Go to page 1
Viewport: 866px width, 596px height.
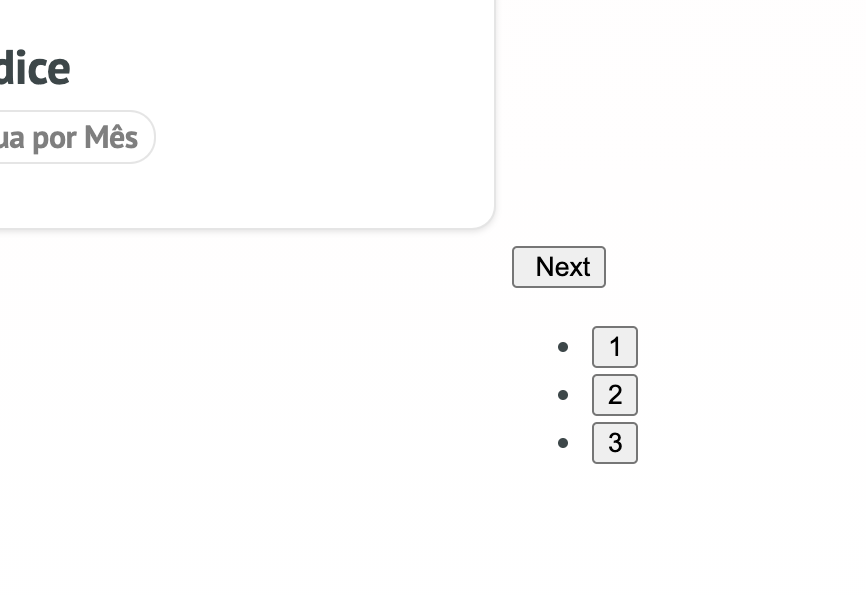tap(614, 347)
